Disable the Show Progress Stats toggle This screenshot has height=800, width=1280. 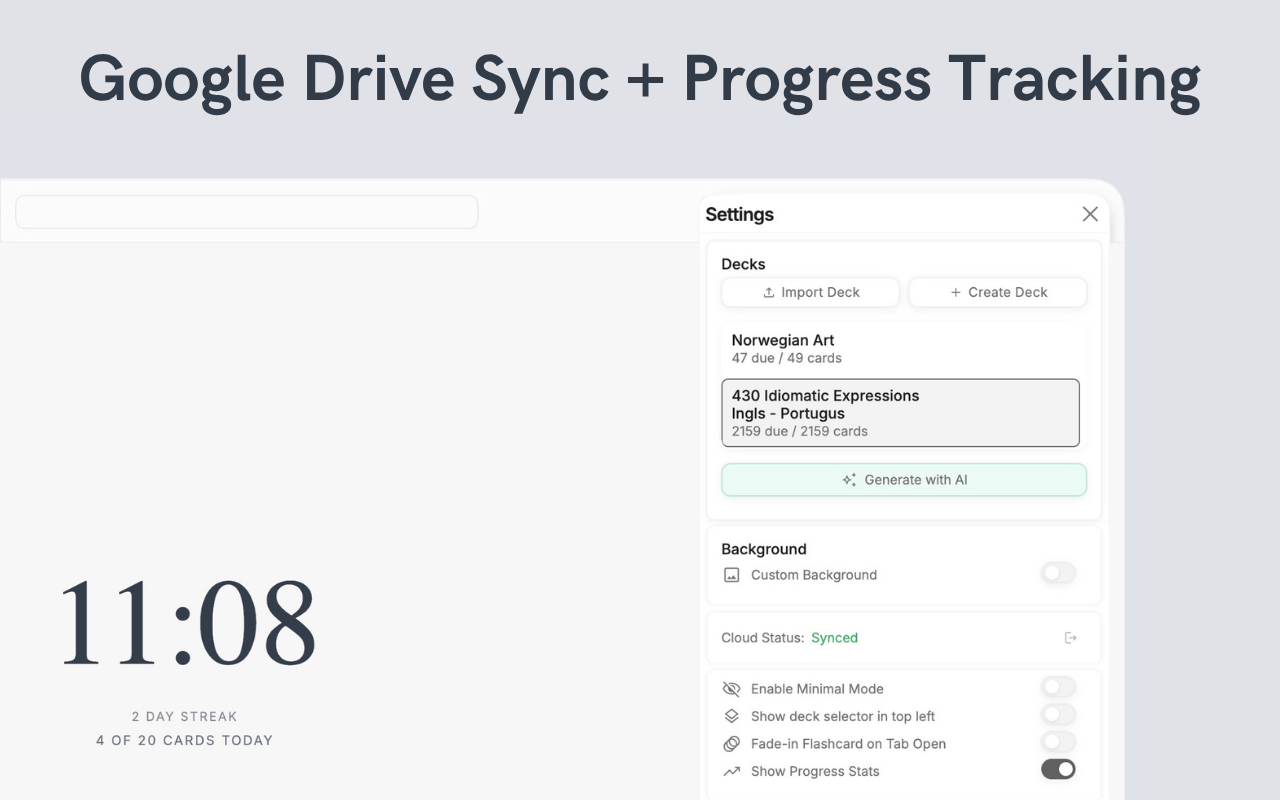pos(1058,769)
